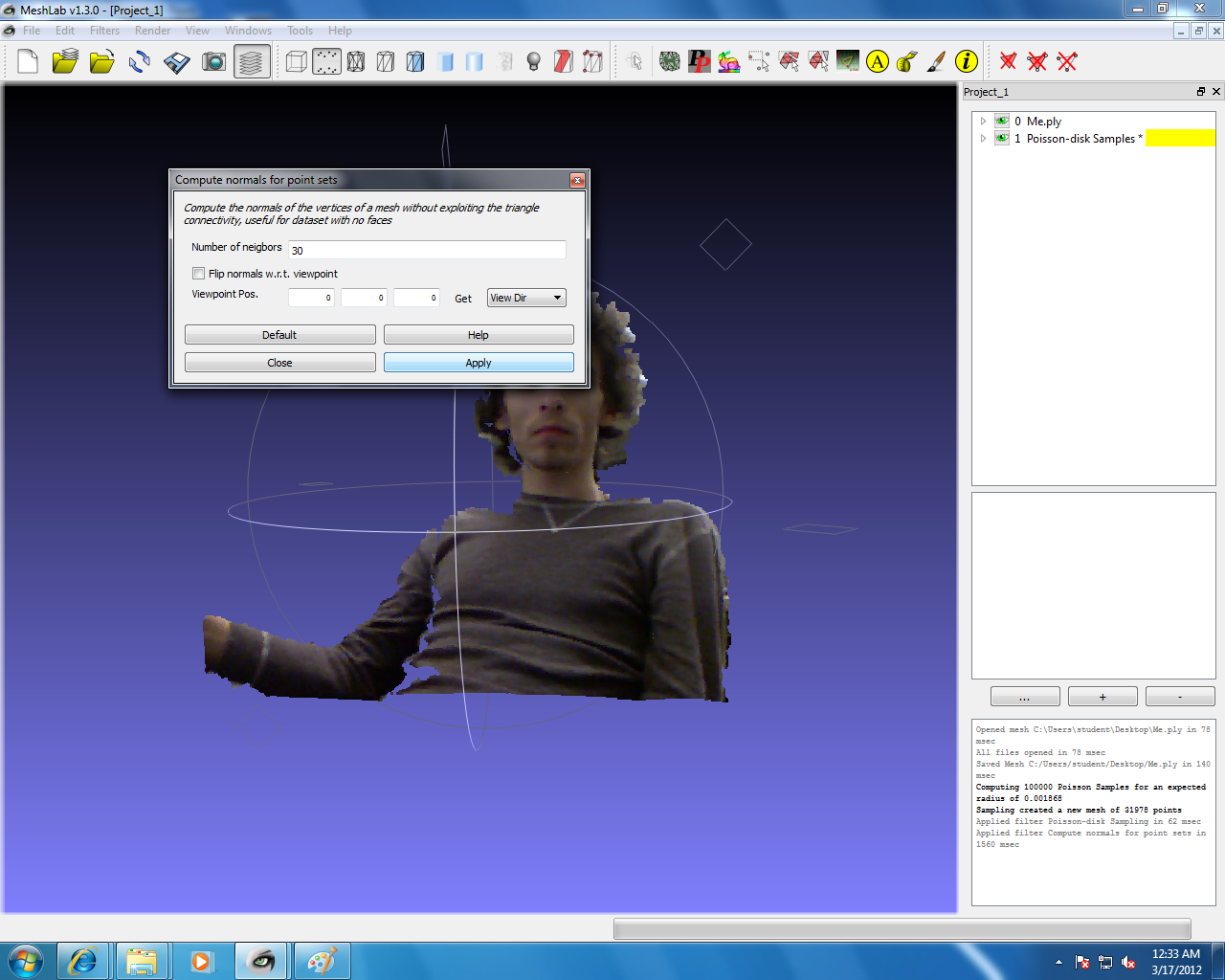Activate select connected components tool
1225x980 pixels.
(x=818, y=62)
